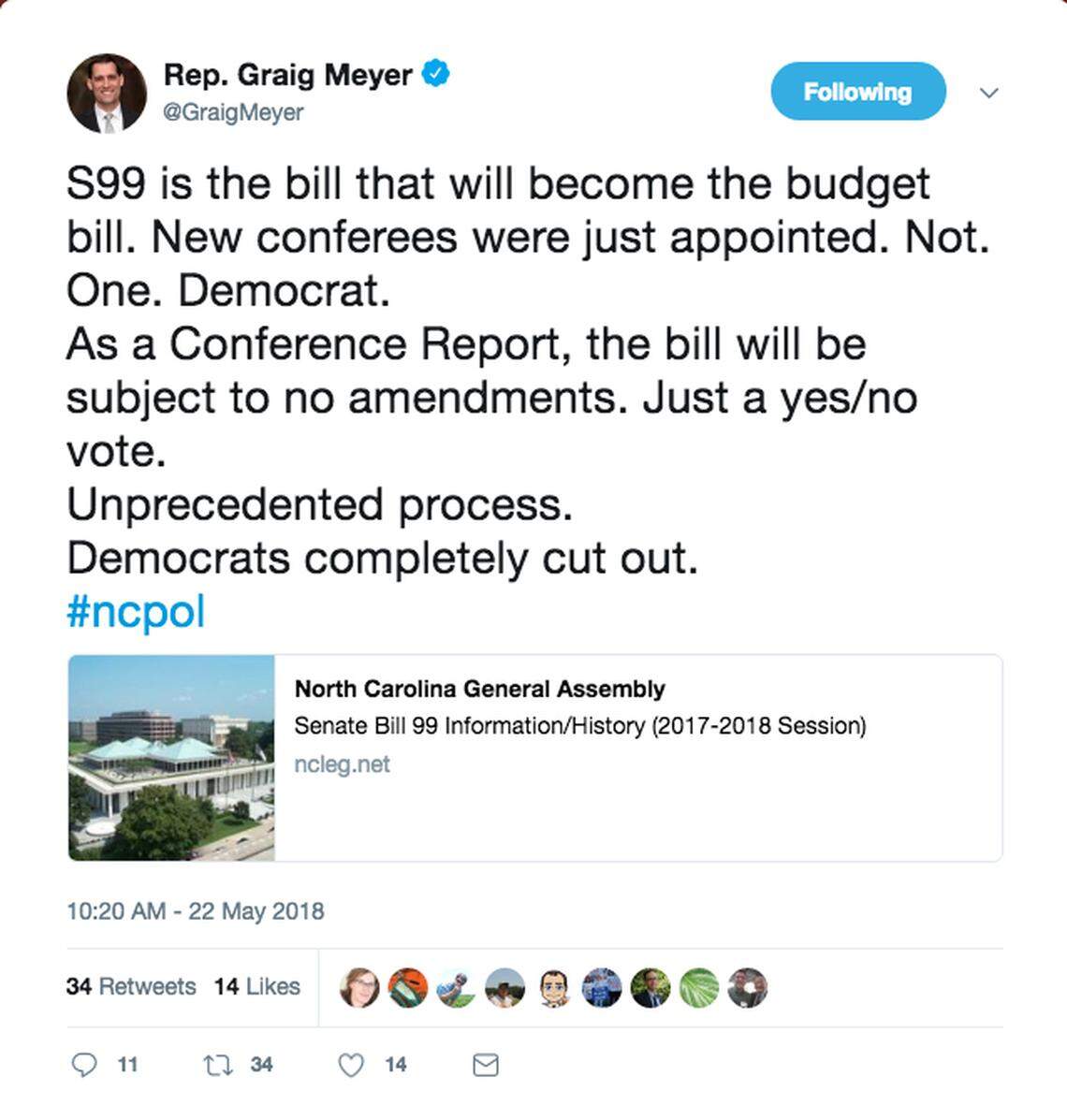Click the reply speech bubble icon
Image resolution: width=1067 pixels, height=1120 pixels.
[x=84, y=1064]
